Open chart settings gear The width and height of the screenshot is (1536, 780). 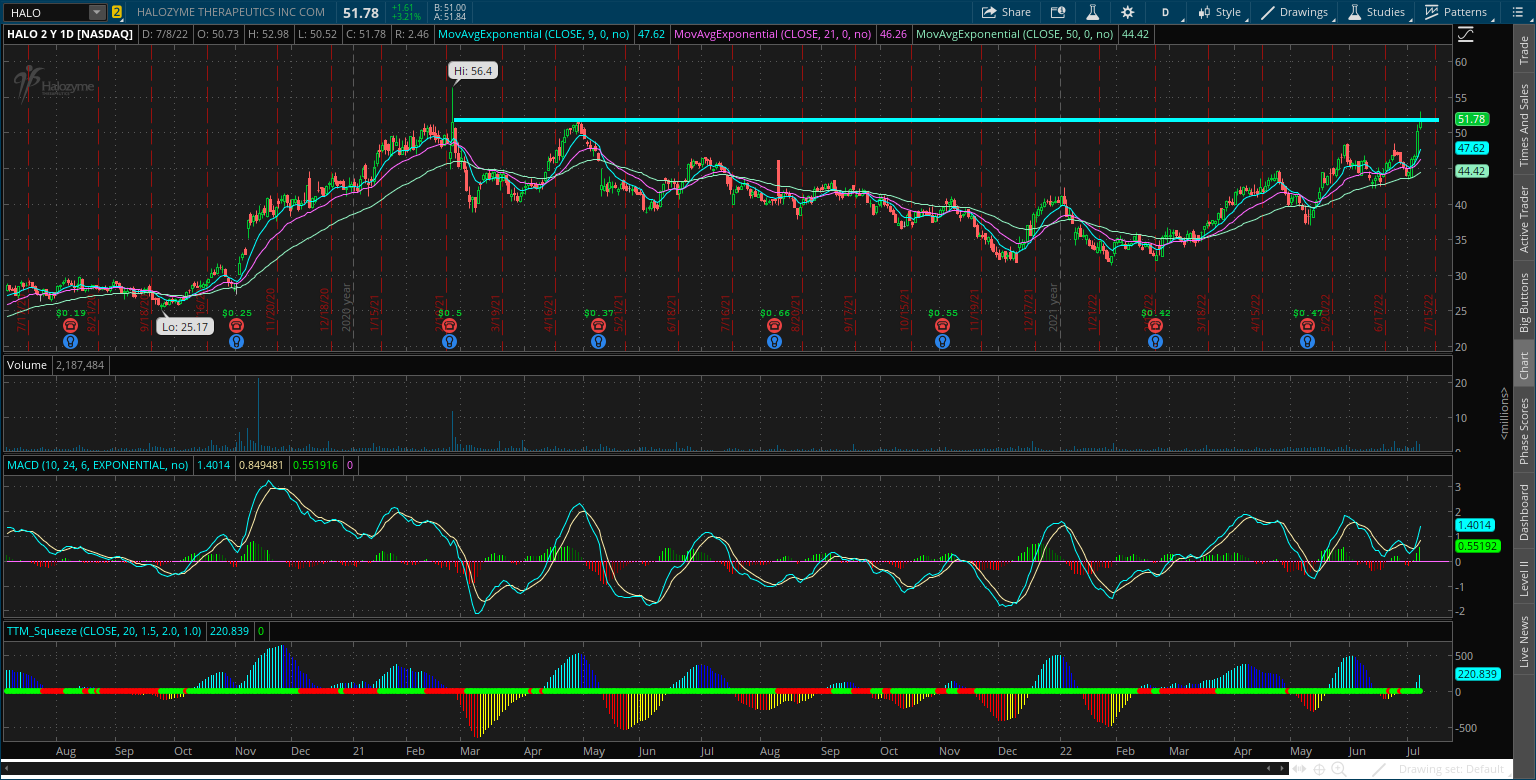click(x=1128, y=12)
